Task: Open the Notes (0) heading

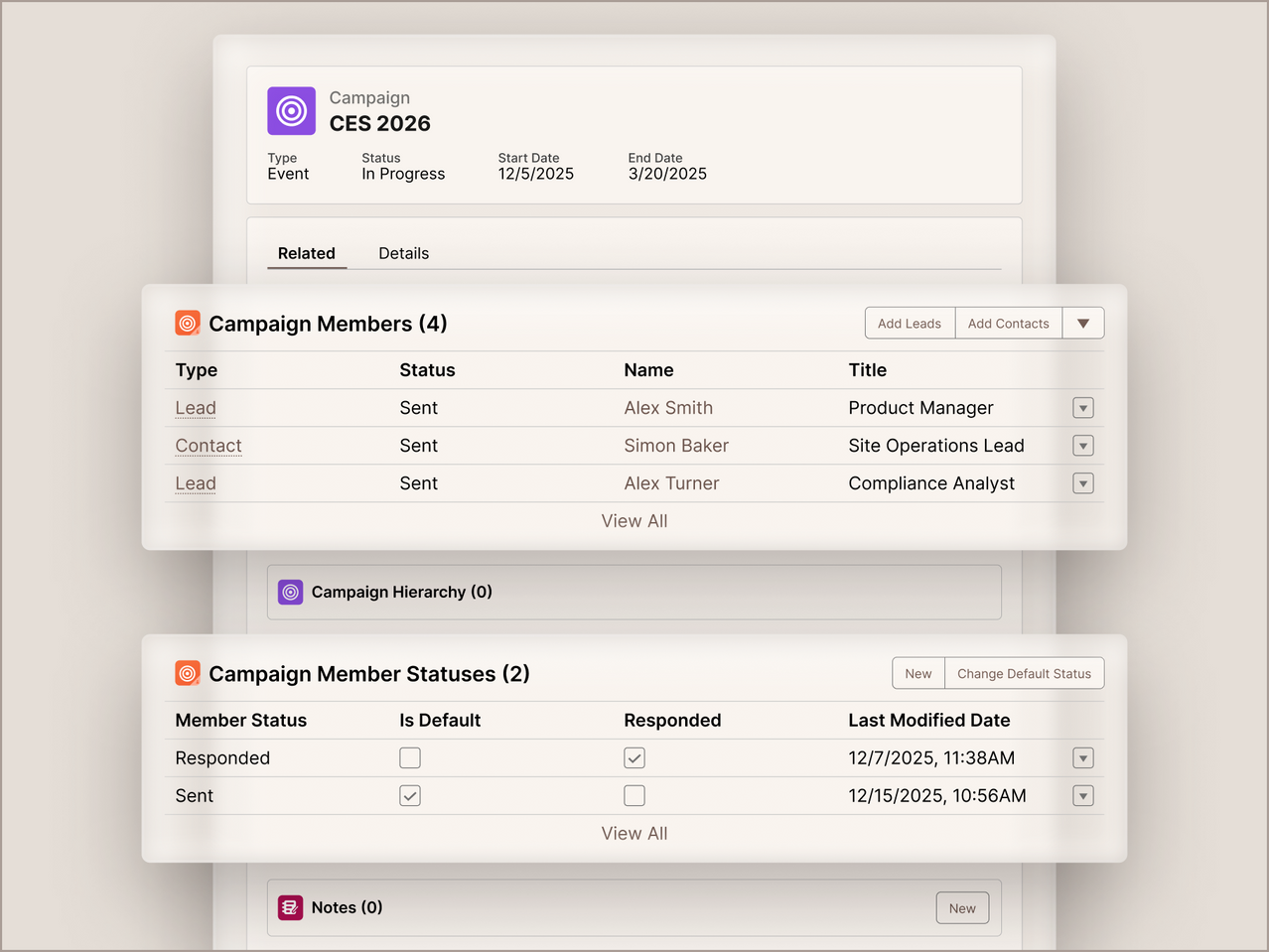Action: 347,907
